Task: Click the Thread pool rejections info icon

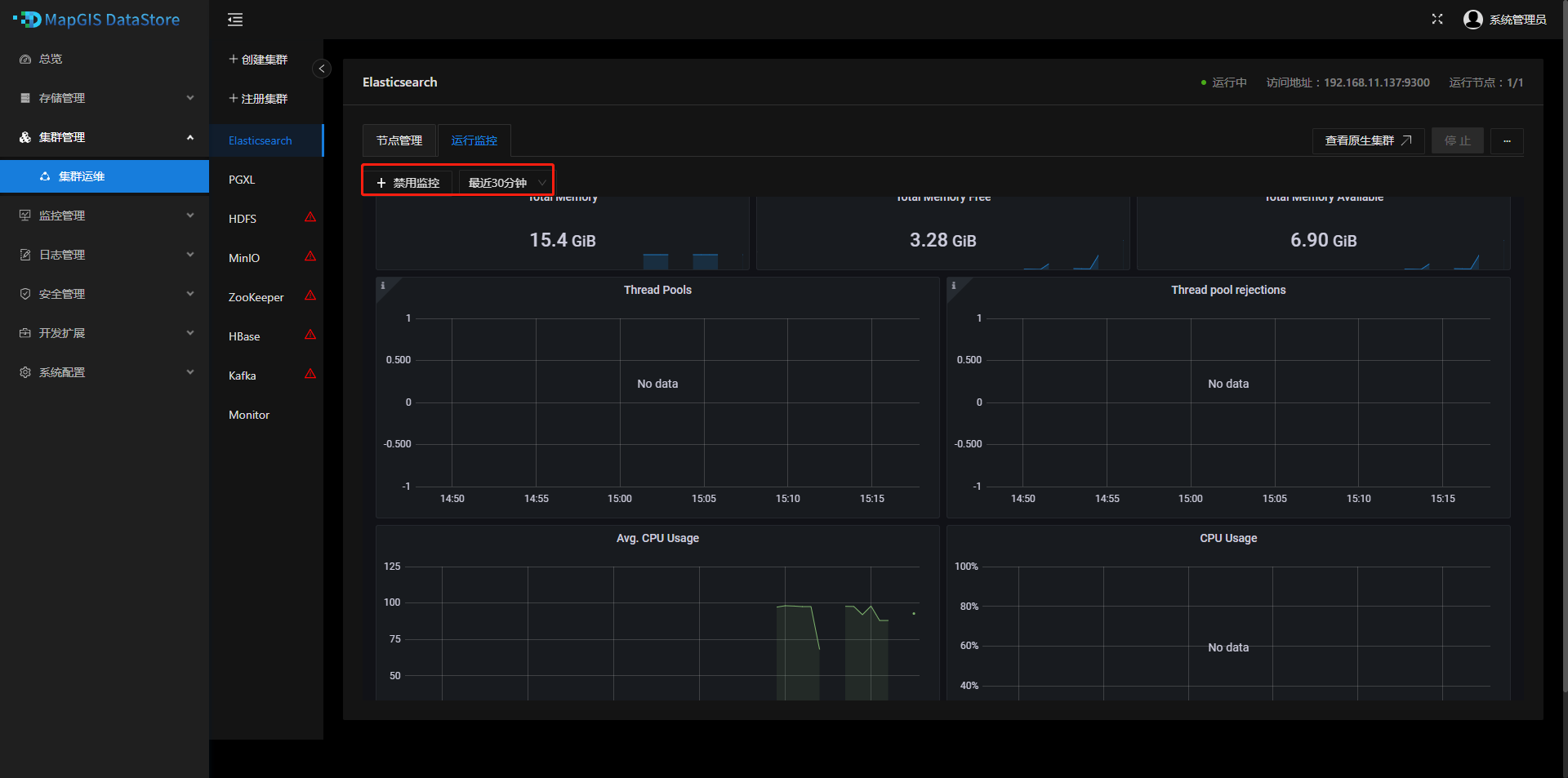Action: click(953, 285)
